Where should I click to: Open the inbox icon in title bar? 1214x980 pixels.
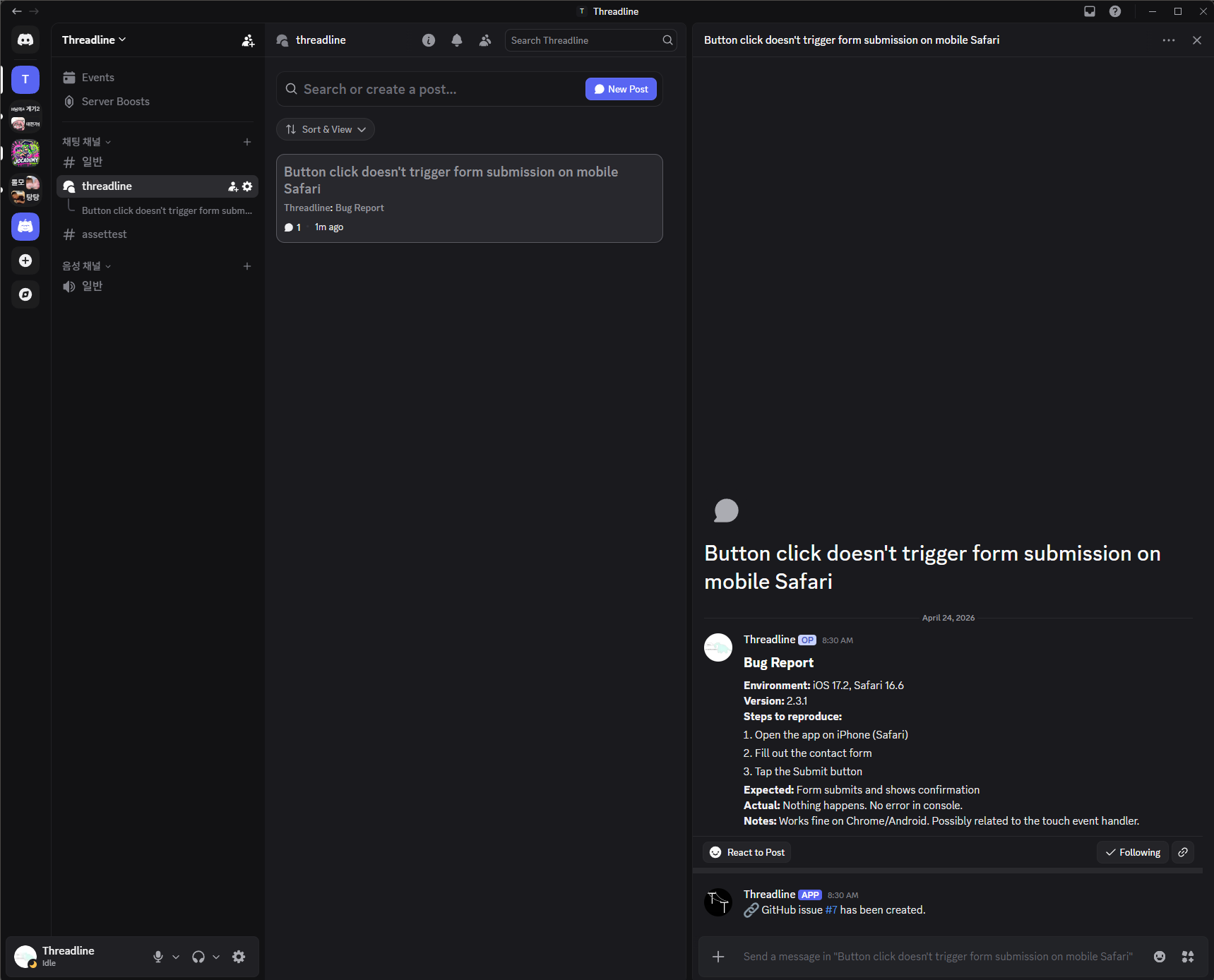pos(1090,11)
